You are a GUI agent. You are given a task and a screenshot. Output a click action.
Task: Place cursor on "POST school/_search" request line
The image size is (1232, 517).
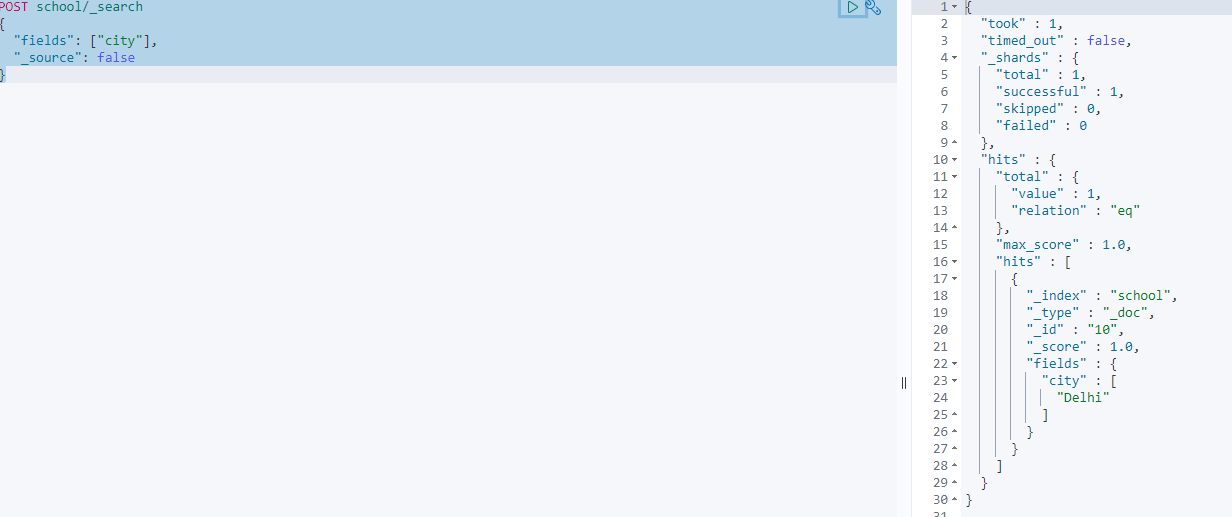point(72,7)
